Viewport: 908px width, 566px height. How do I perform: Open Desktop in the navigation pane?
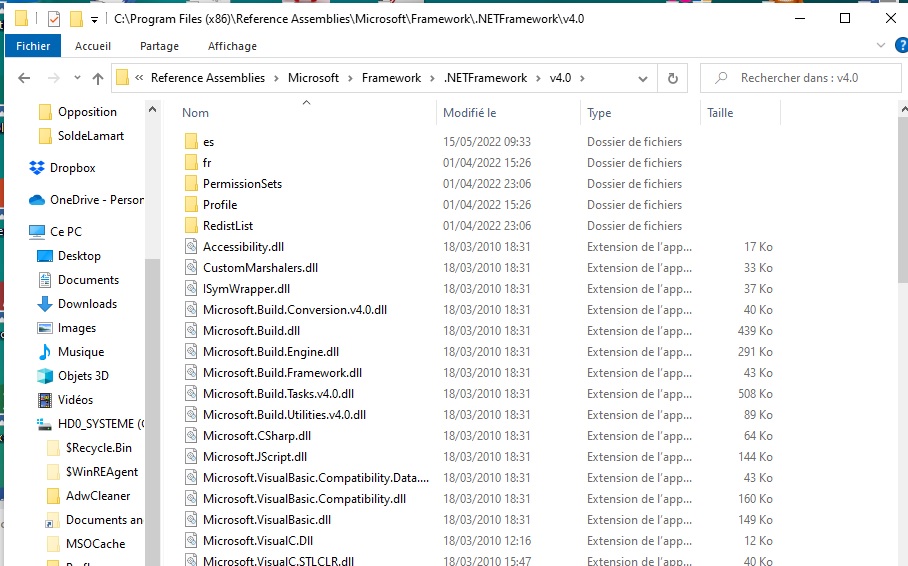(x=79, y=256)
